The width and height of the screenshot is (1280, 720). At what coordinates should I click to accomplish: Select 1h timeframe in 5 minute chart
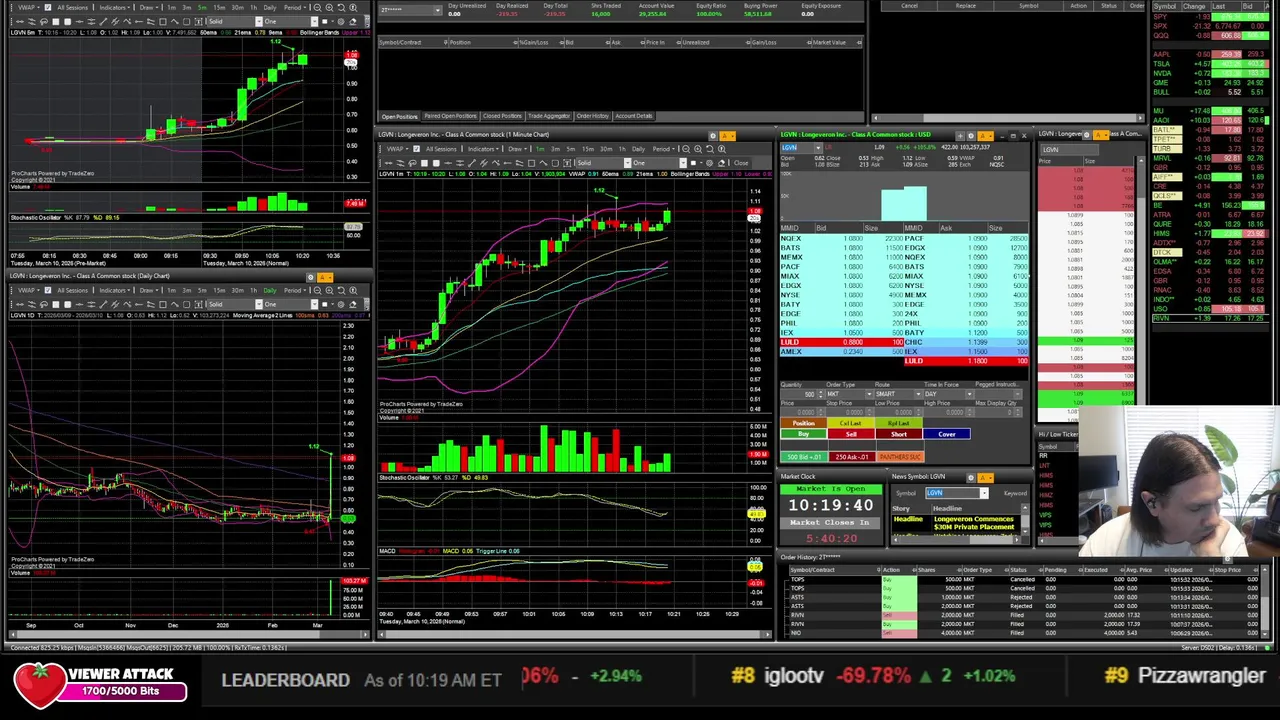[x=253, y=8]
